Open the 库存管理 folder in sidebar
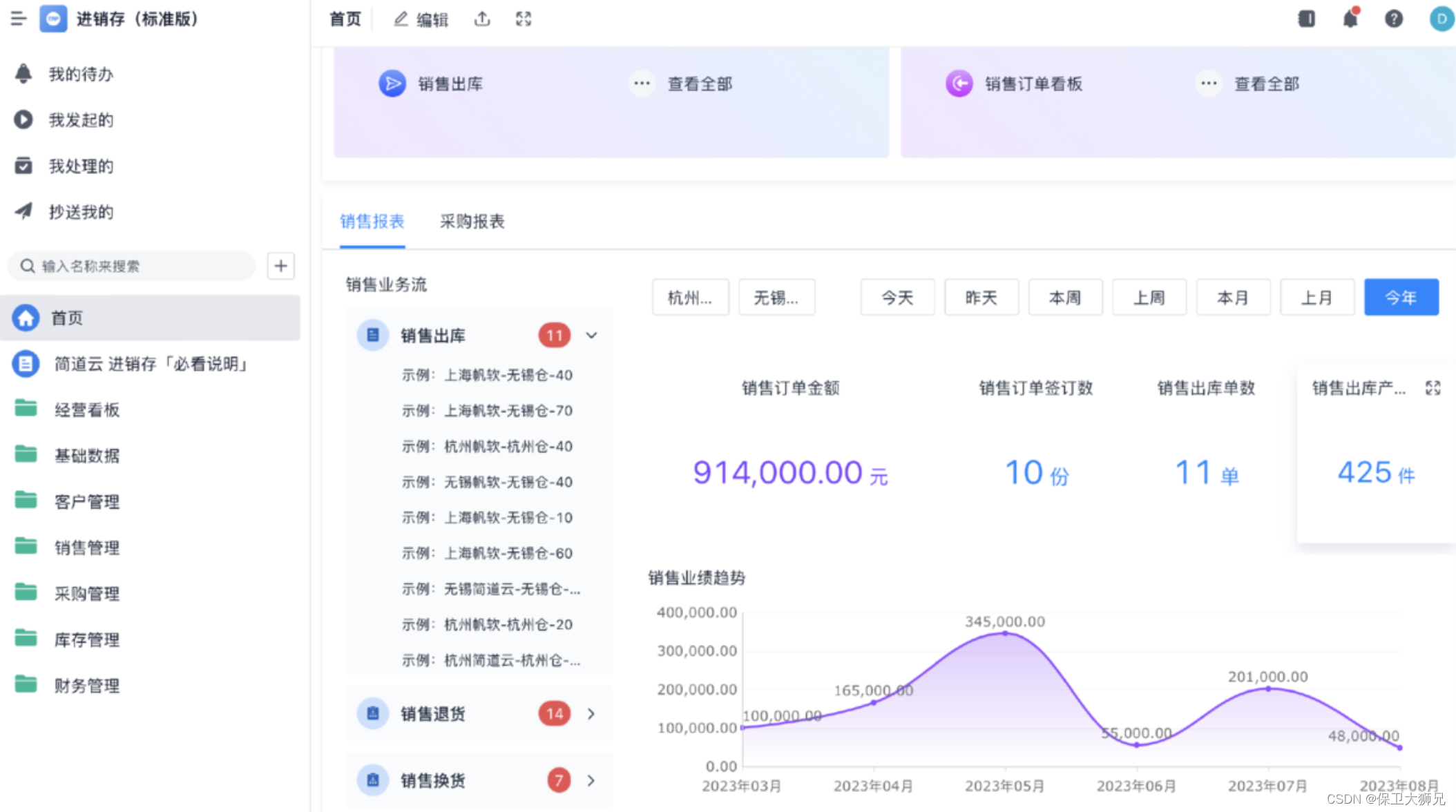The width and height of the screenshot is (1456, 812). click(86, 639)
